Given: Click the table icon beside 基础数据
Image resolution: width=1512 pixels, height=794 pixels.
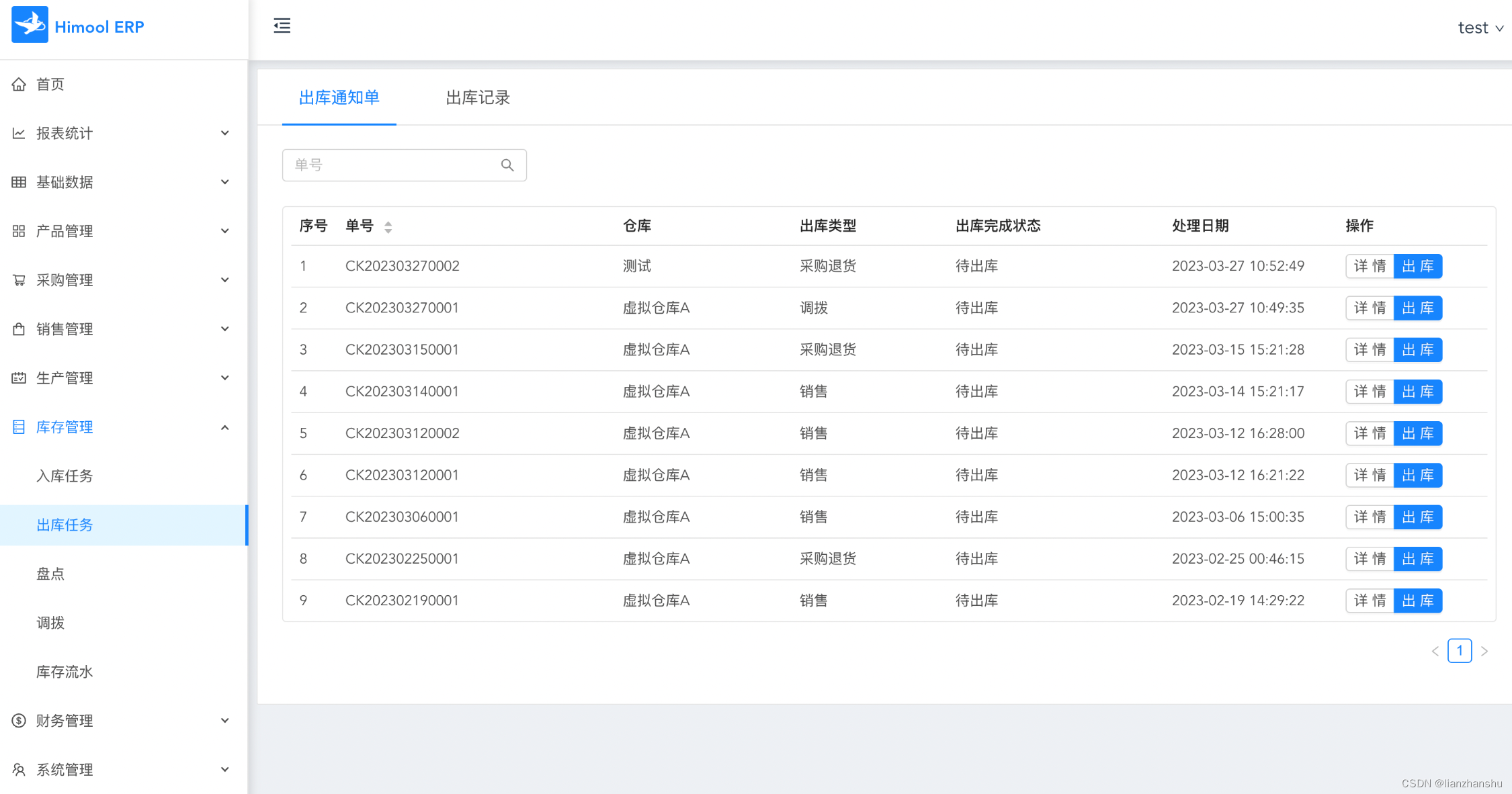Looking at the screenshot, I should coord(19,182).
